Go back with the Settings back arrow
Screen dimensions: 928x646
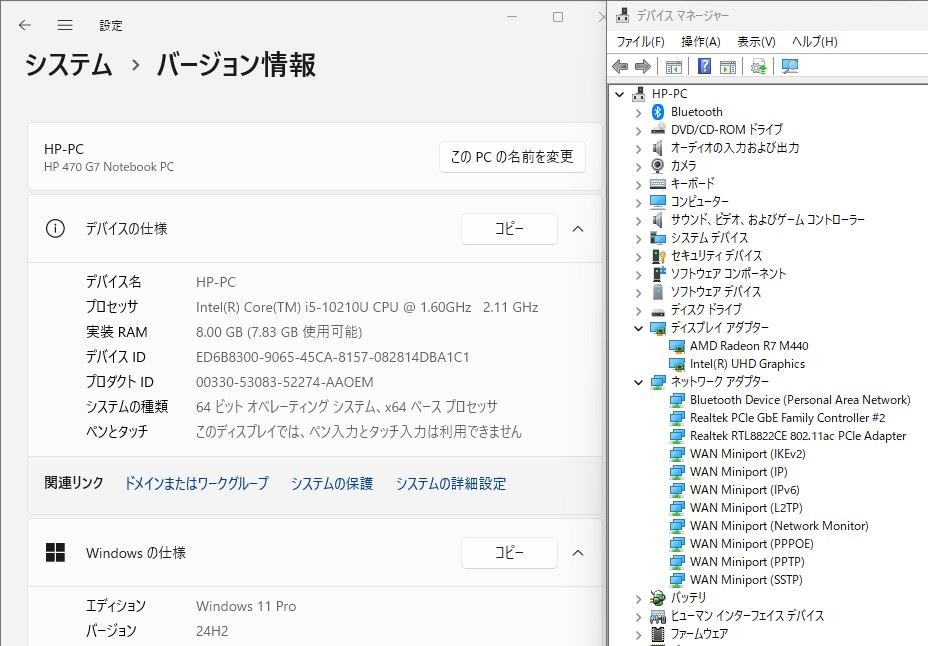[24, 25]
